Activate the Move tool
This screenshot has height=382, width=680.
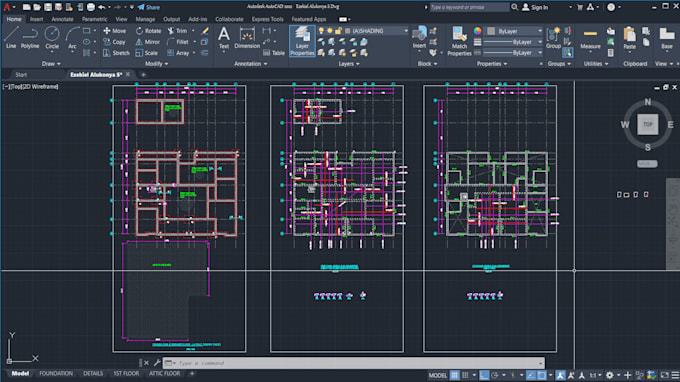pyautogui.click(x=114, y=31)
